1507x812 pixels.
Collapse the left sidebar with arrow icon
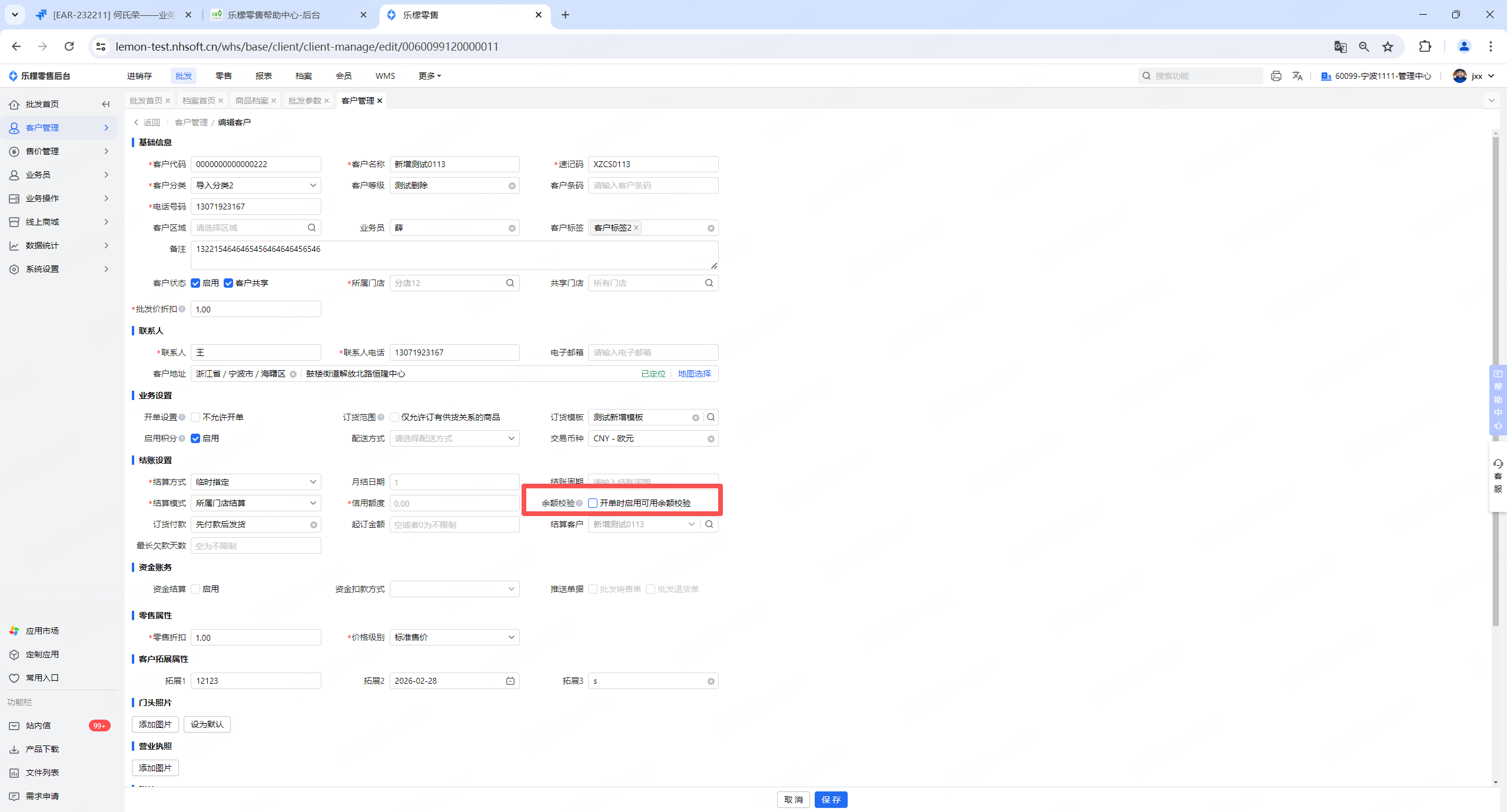point(106,104)
